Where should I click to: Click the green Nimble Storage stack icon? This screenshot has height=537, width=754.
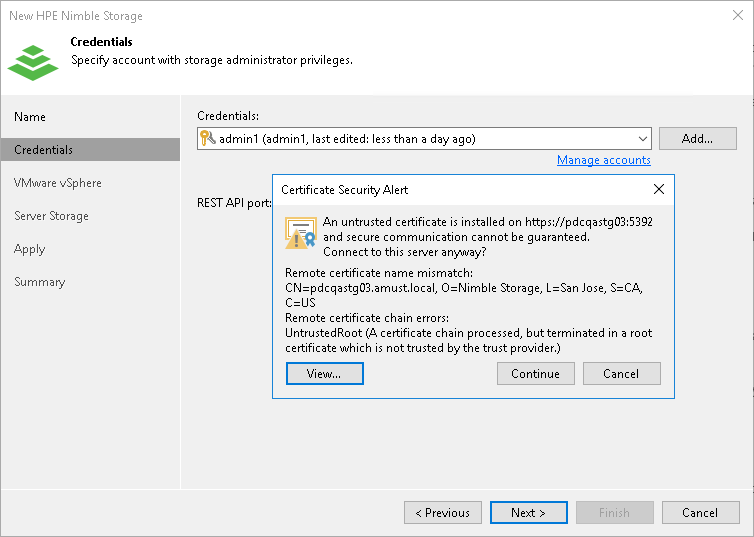tap(33, 60)
